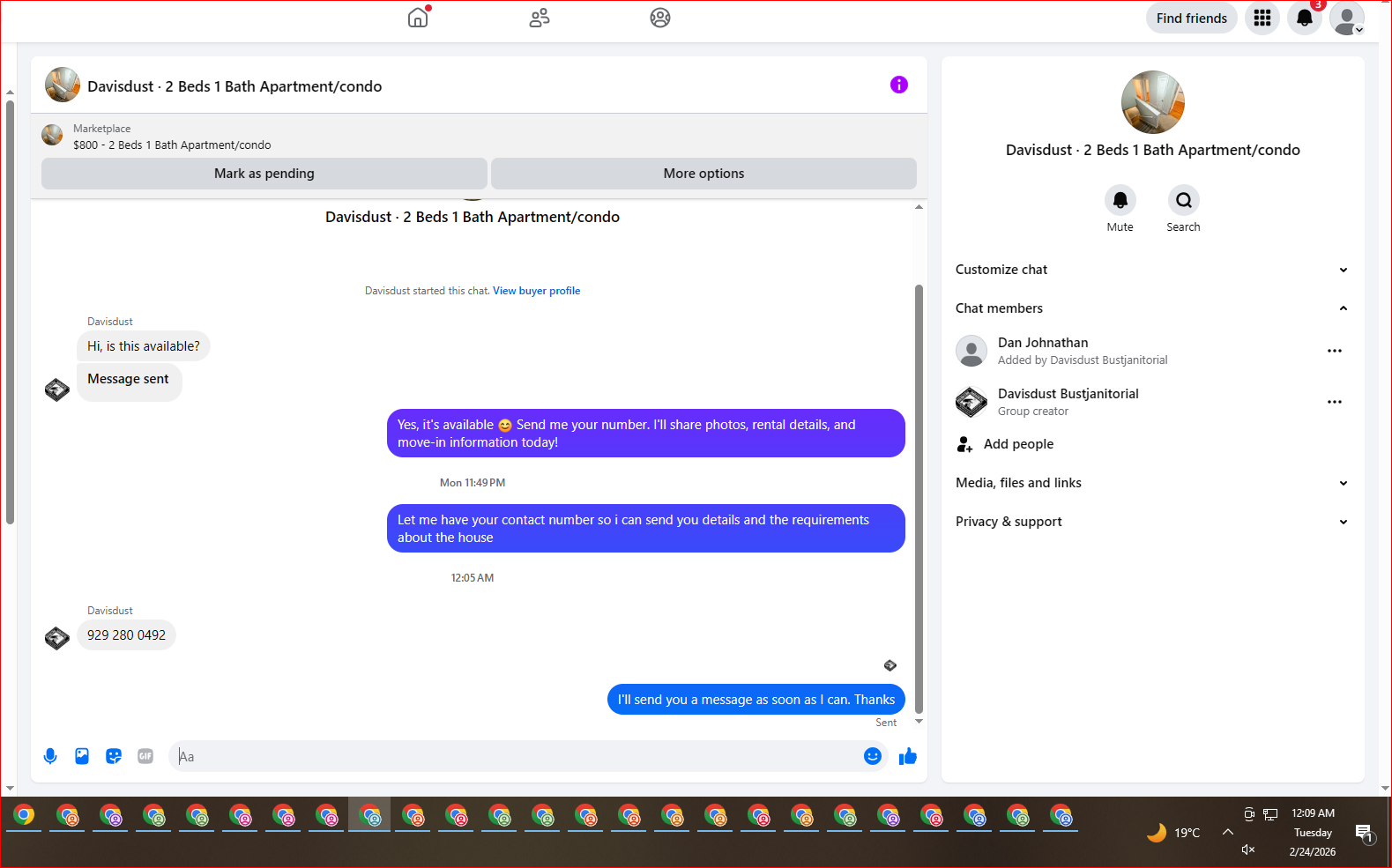
Task: Click the 929 280 0492 message
Action: (x=126, y=635)
